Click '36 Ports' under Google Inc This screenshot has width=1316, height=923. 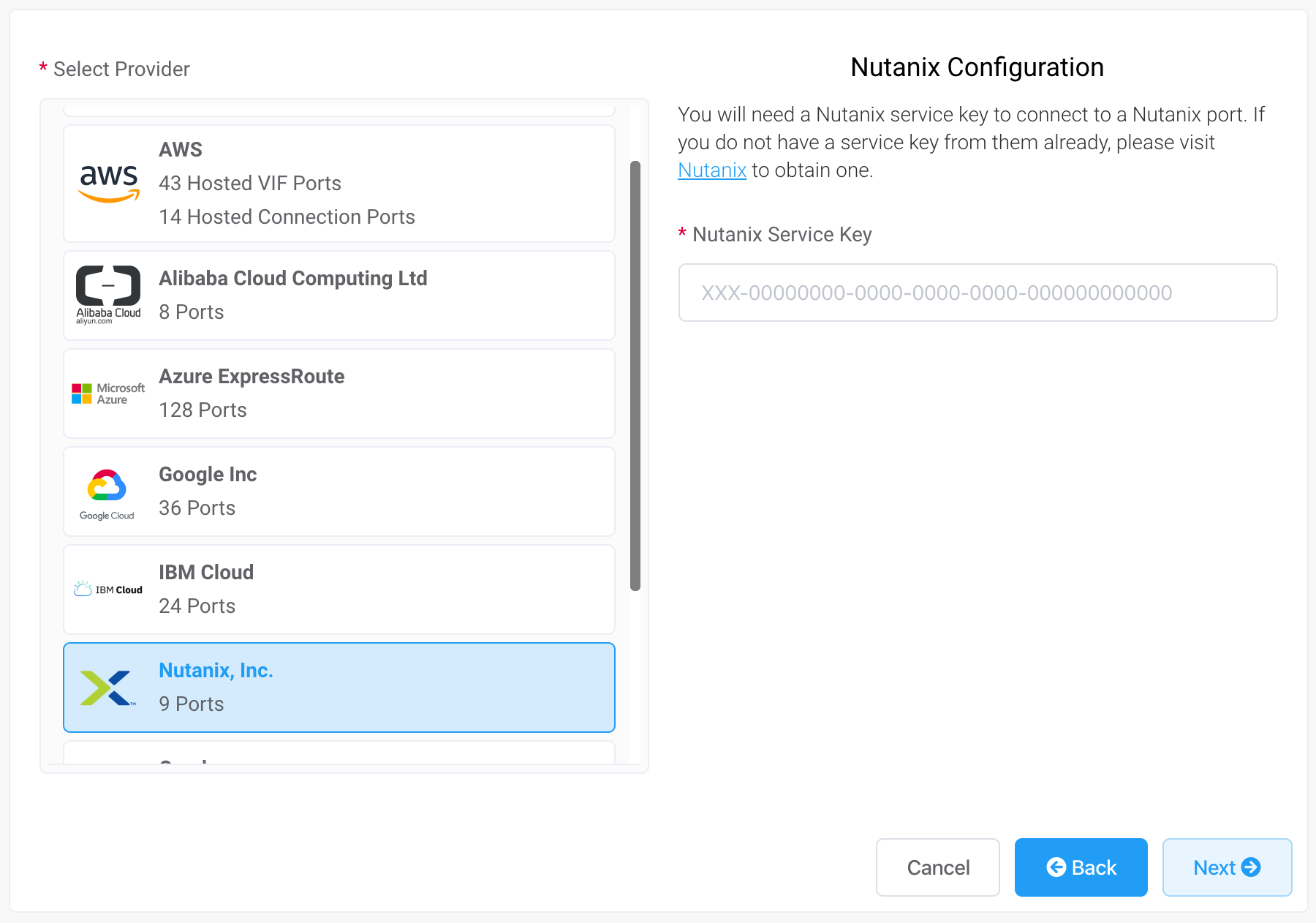click(x=197, y=508)
